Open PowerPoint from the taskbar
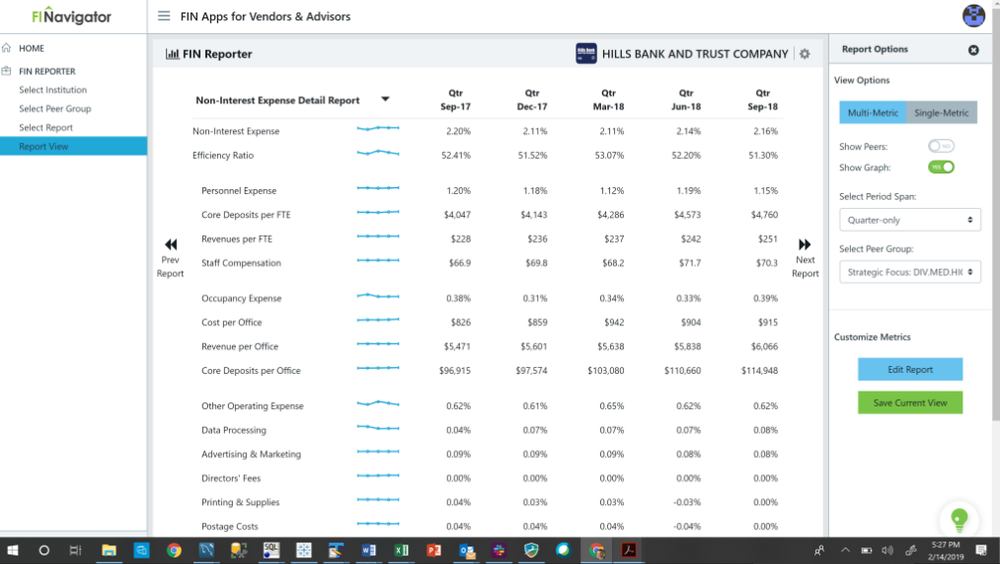 pos(434,550)
